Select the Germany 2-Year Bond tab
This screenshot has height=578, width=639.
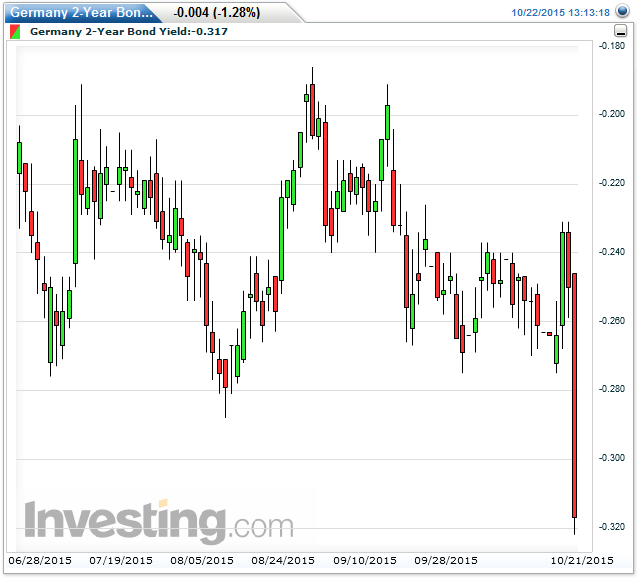point(82,13)
